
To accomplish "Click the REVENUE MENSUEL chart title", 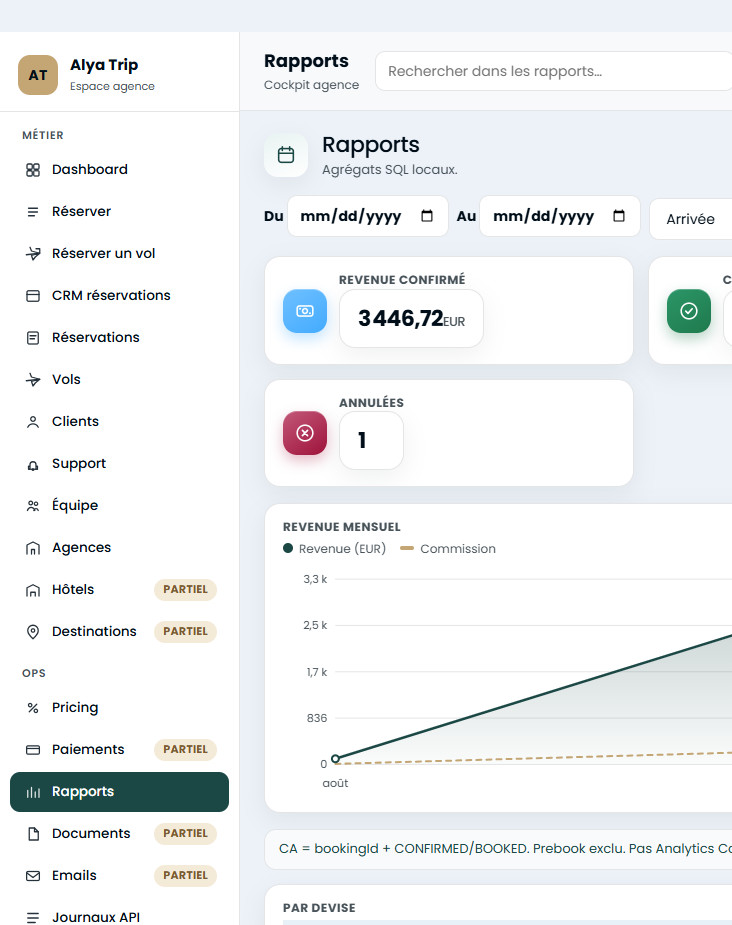I will coord(342,527).
